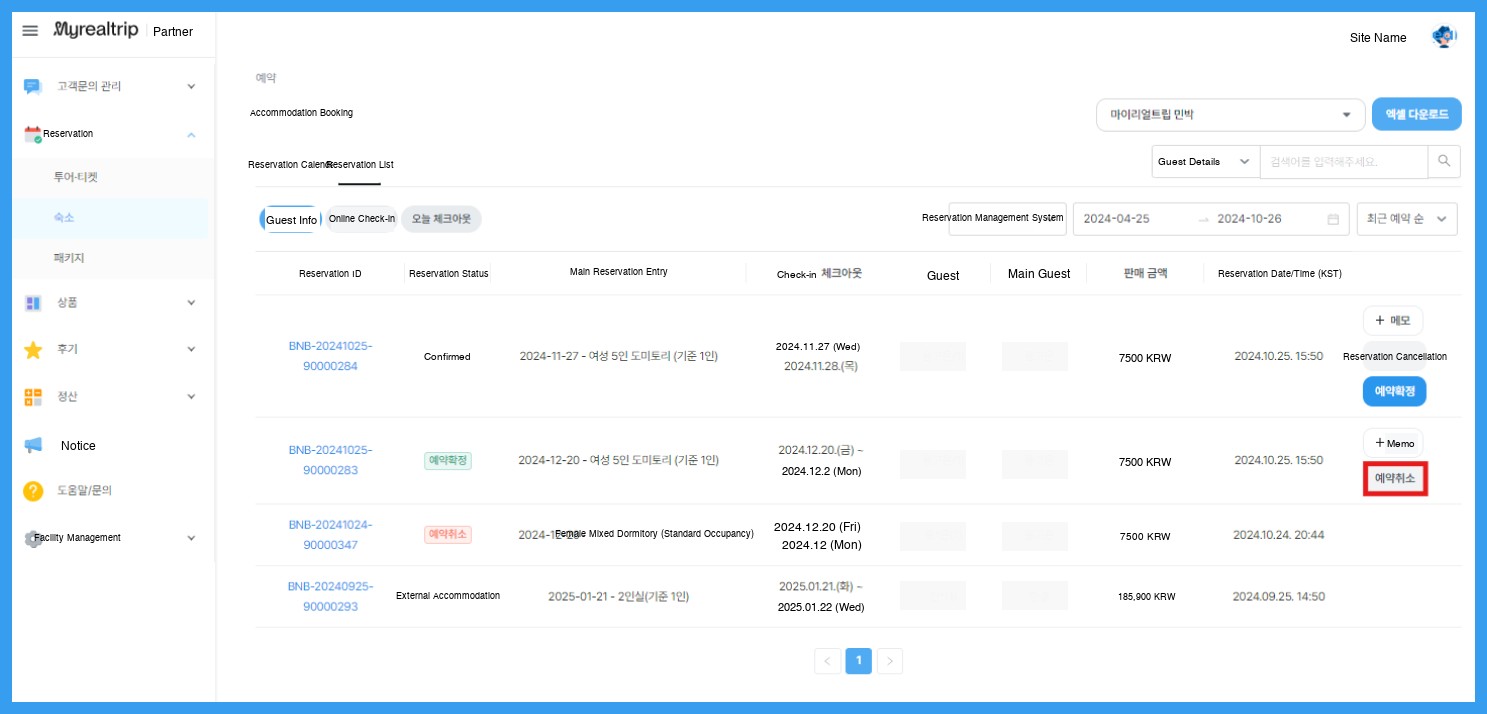
Task: Open Notice in the sidebar
Action: pos(78,446)
